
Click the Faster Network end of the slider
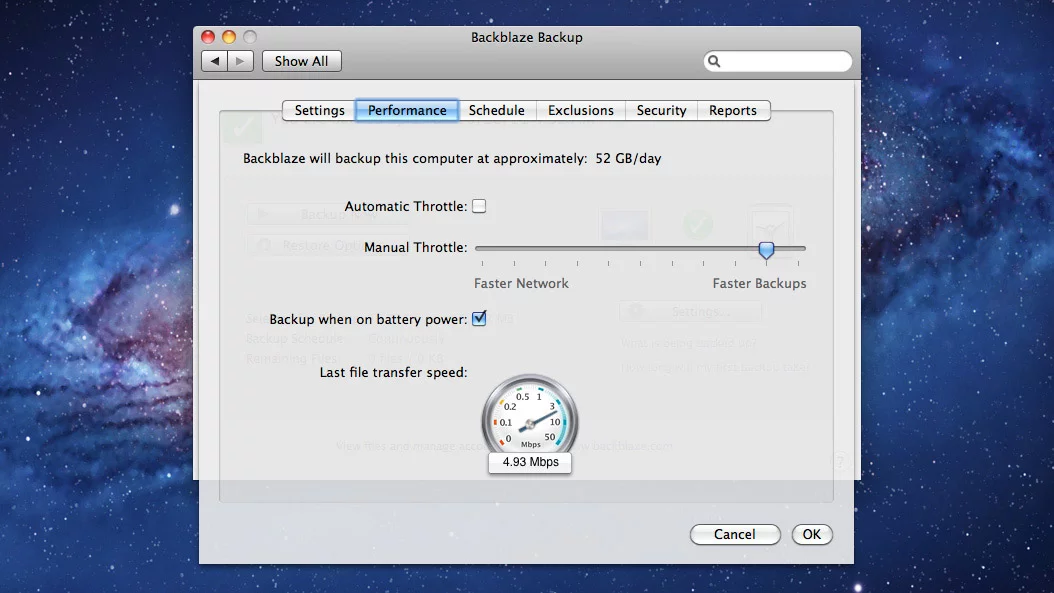click(x=480, y=248)
